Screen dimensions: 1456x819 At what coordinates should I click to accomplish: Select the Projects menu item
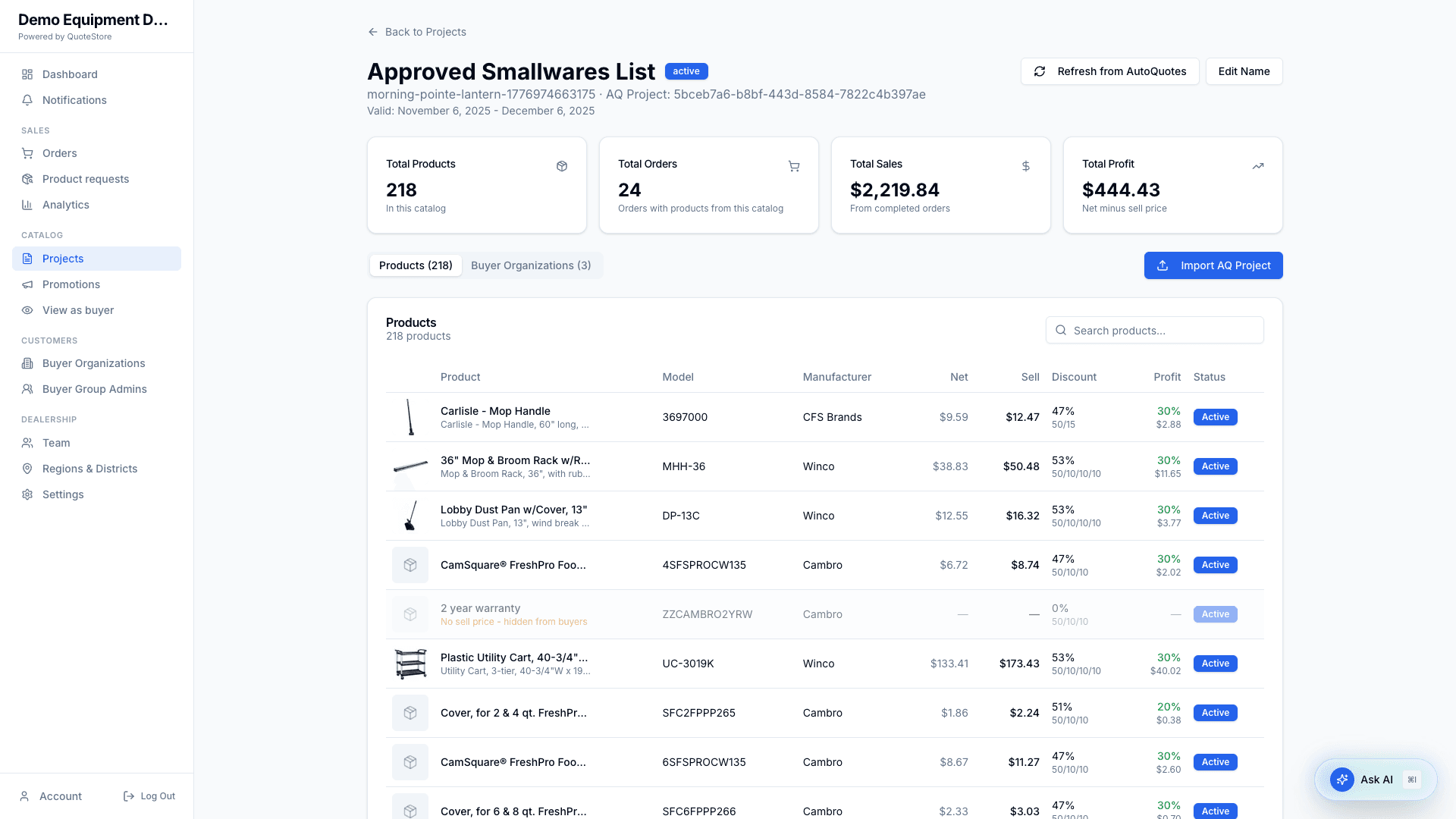96,259
